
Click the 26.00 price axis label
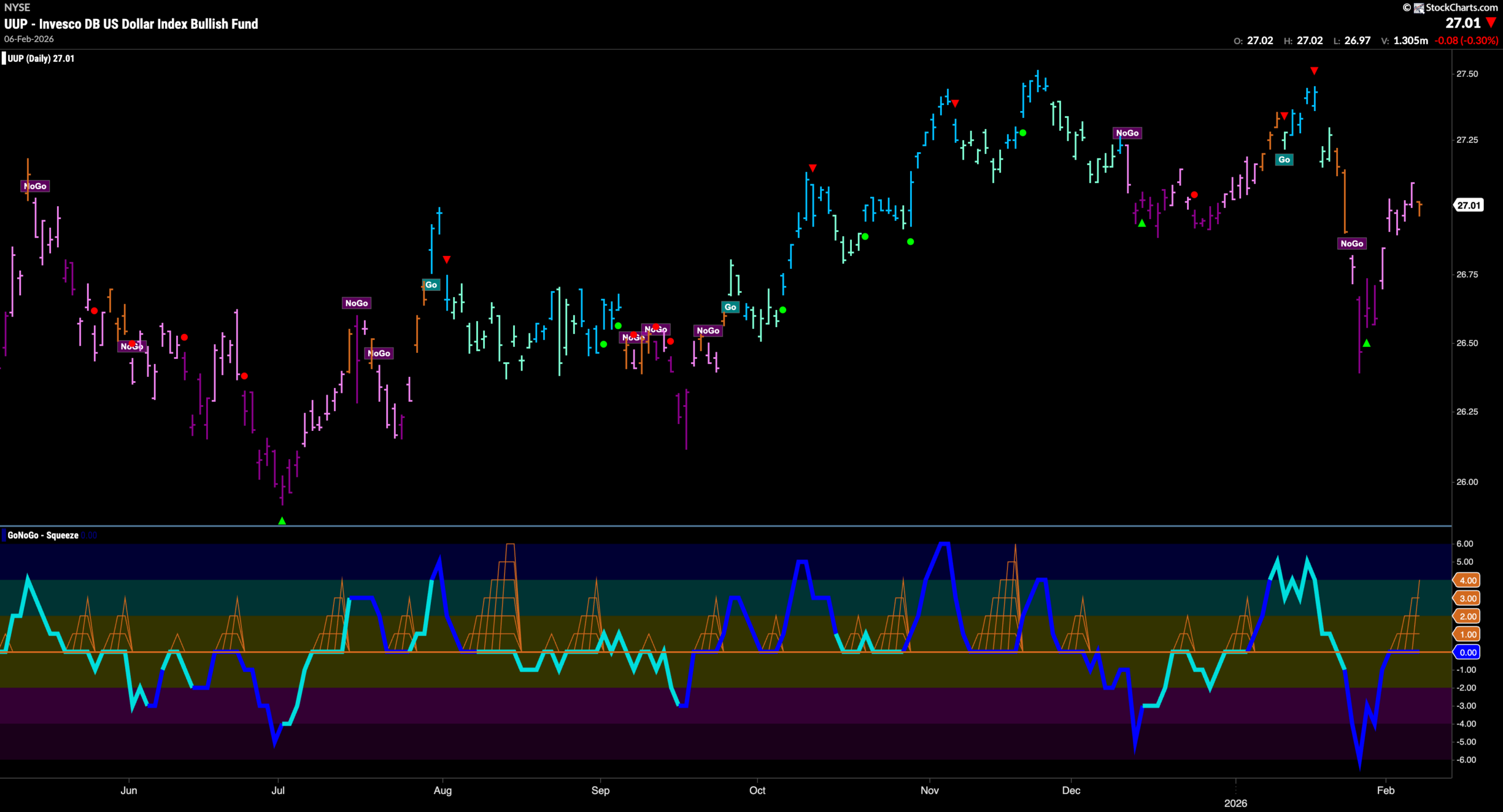(x=1467, y=482)
